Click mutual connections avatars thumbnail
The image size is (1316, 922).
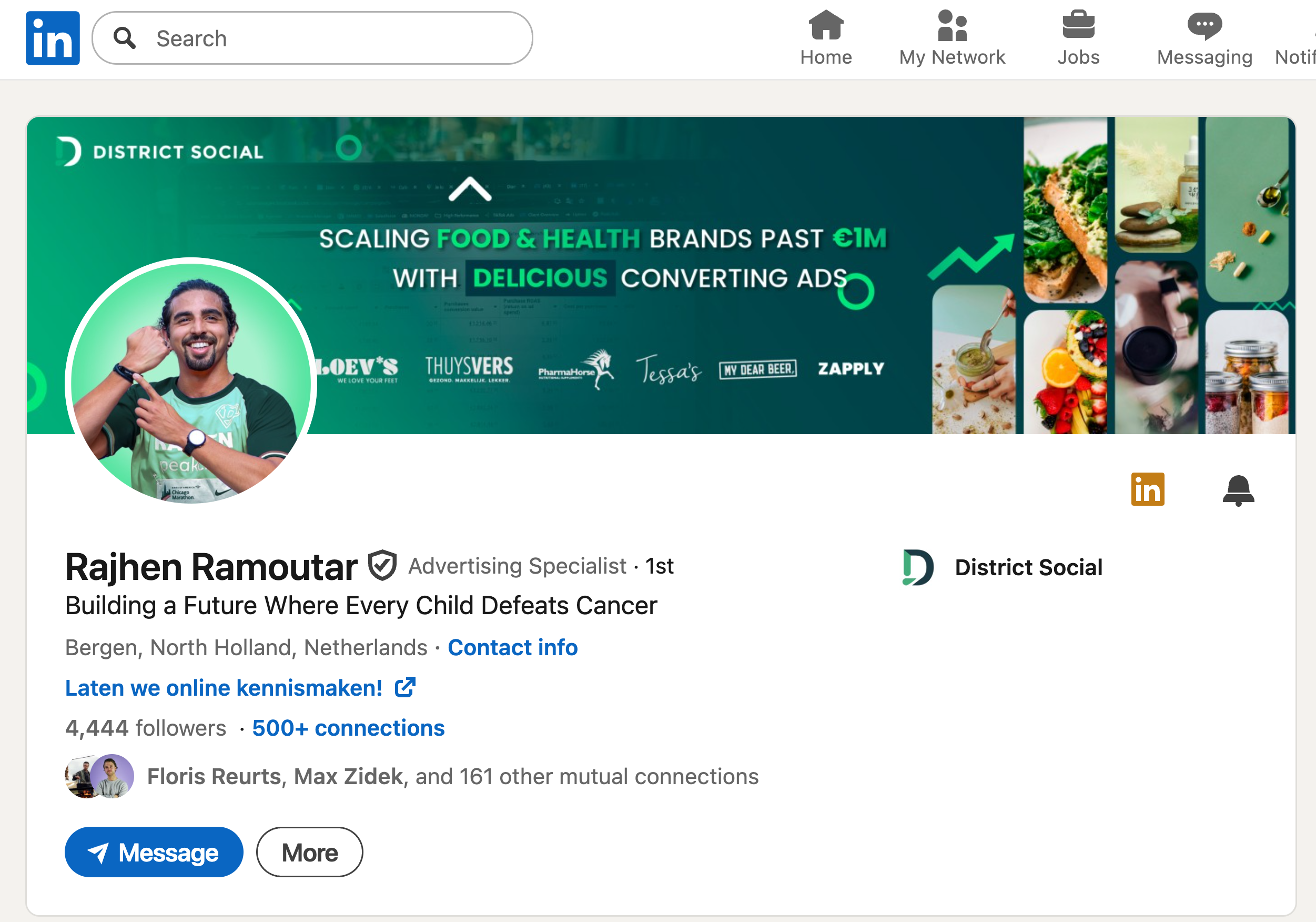(x=100, y=776)
